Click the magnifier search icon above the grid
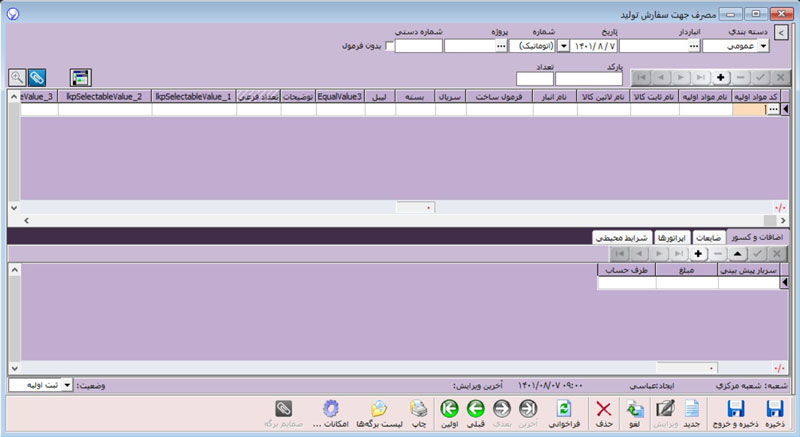Image resolution: width=800 pixels, height=437 pixels. coord(16,77)
